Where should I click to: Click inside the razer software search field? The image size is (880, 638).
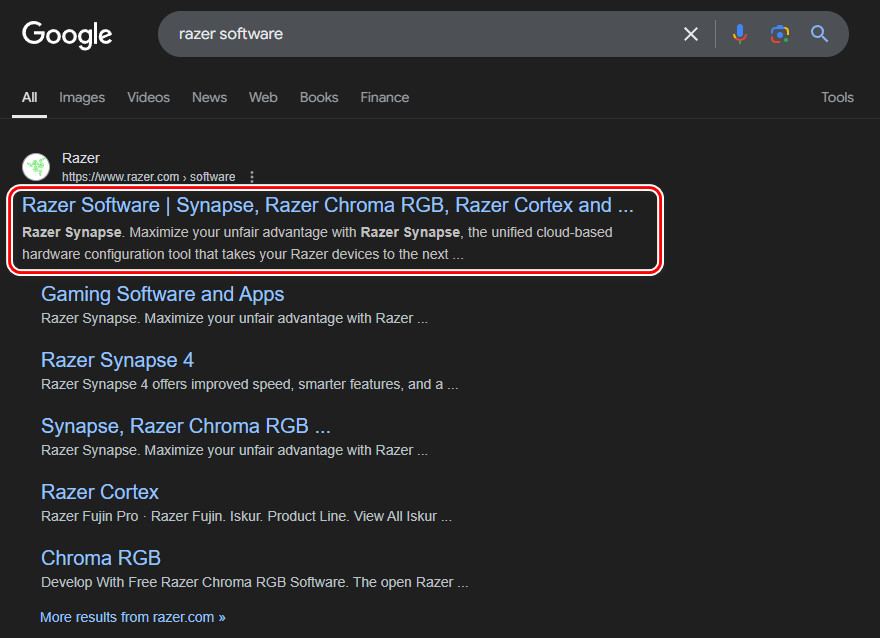tap(420, 34)
